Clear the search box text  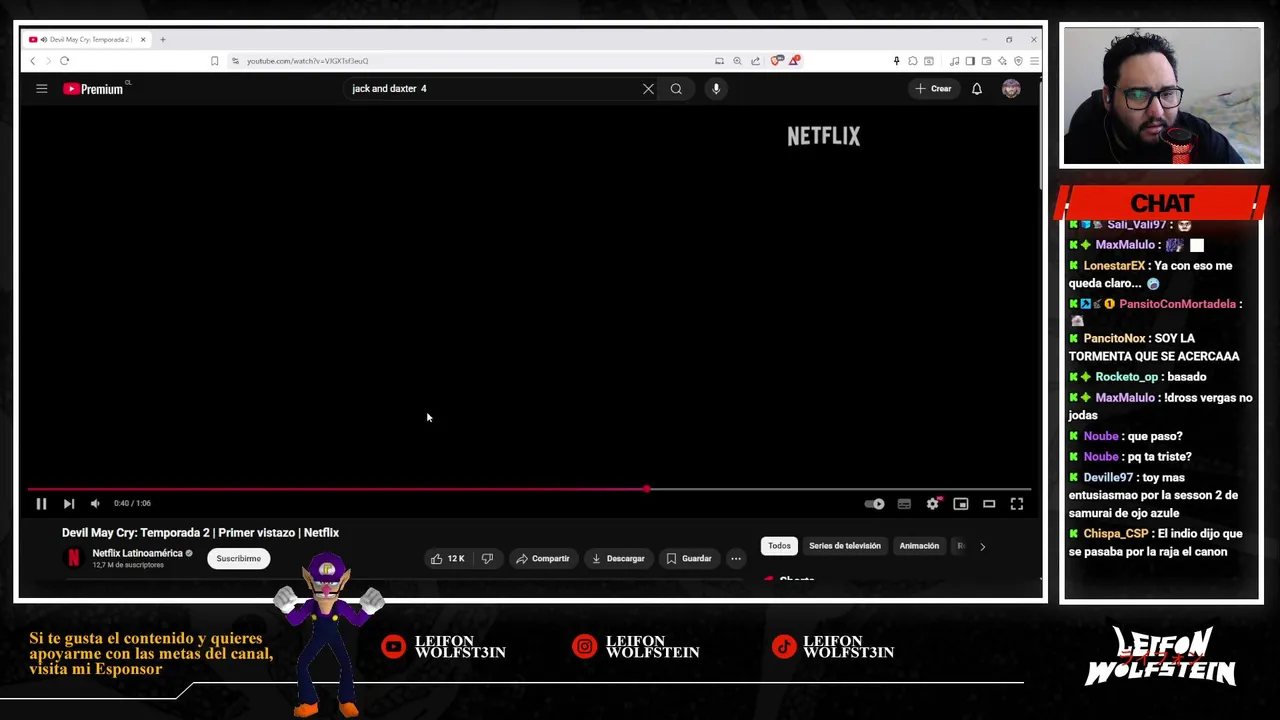coord(648,89)
